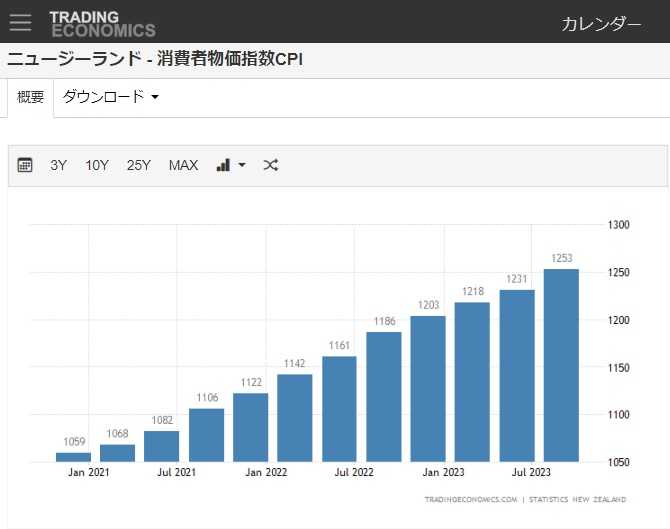
Task: Open the TRADINGECONOMICS.COM source credit link
Action: [470, 499]
